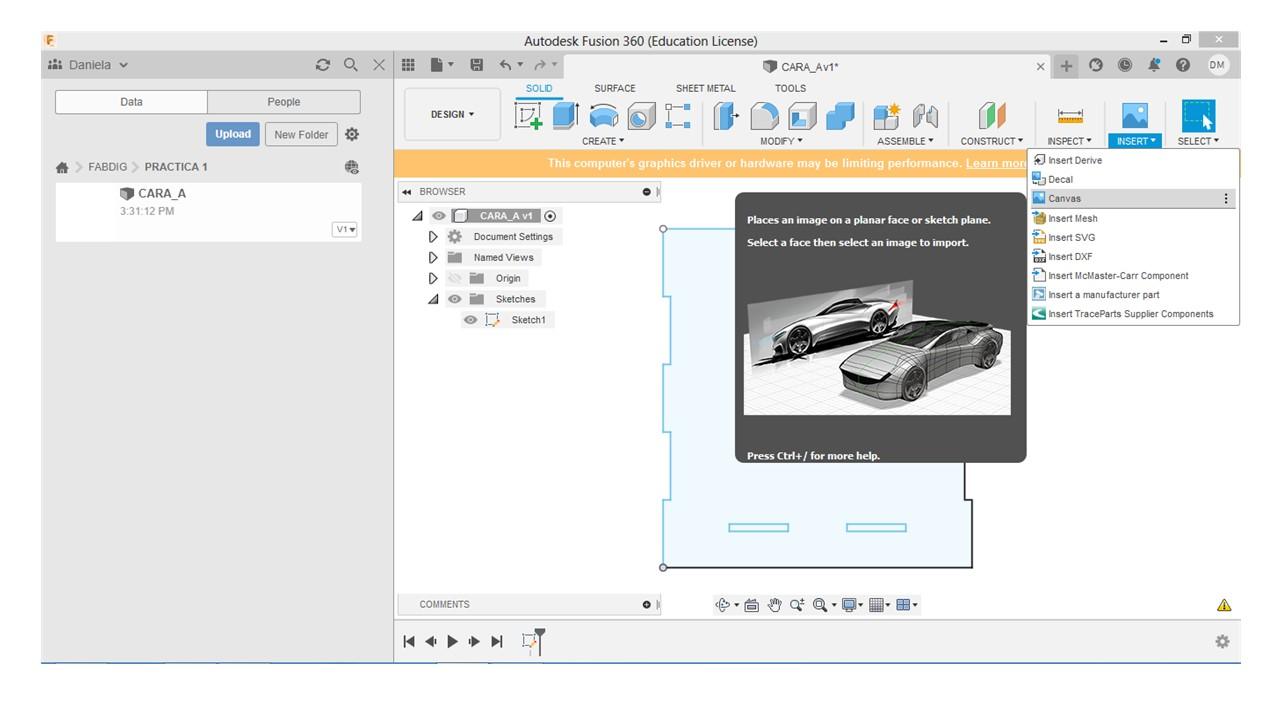The height and width of the screenshot is (720, 1280).
Task: Select the Hole tool
Action: click(x=640, y=117)
